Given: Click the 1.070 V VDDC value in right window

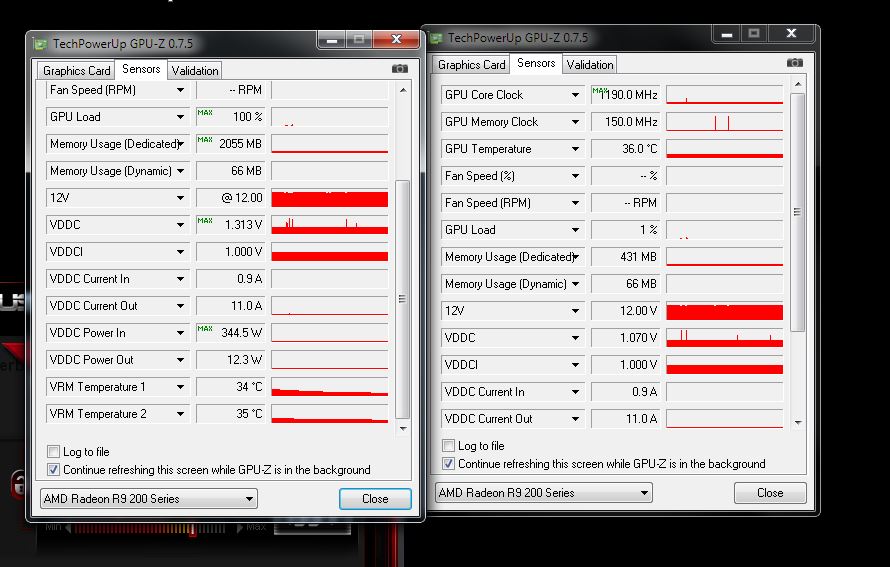Looking at the screenshot, I should pos(625,338).
